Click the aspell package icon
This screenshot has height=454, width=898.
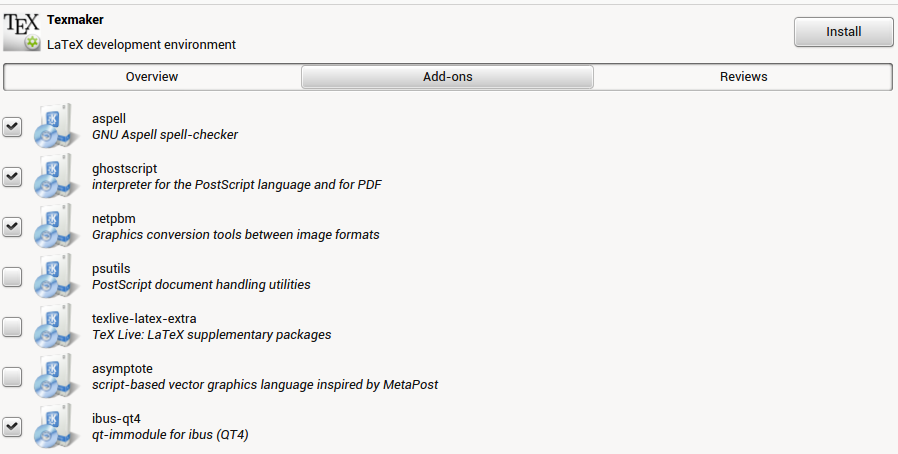(56, 126)
